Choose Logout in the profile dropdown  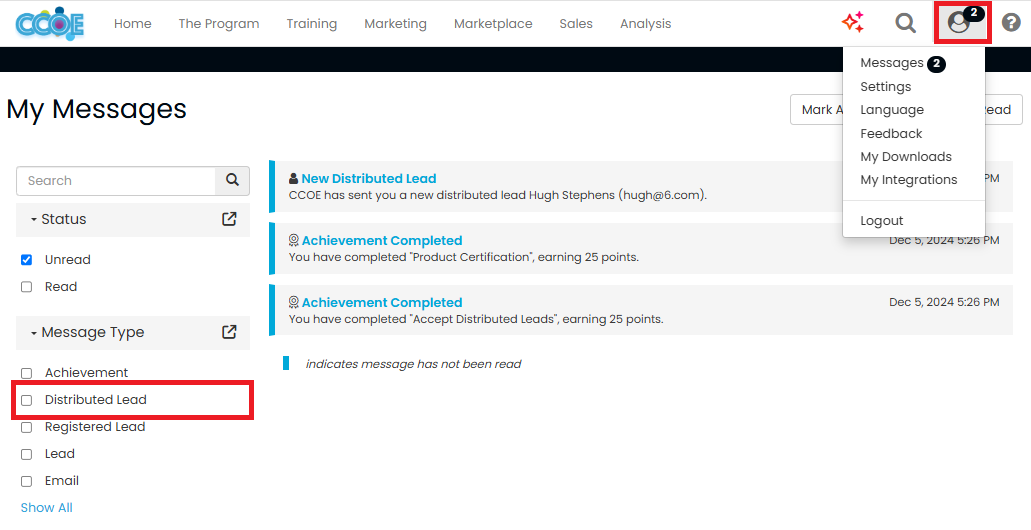point(881,221)
